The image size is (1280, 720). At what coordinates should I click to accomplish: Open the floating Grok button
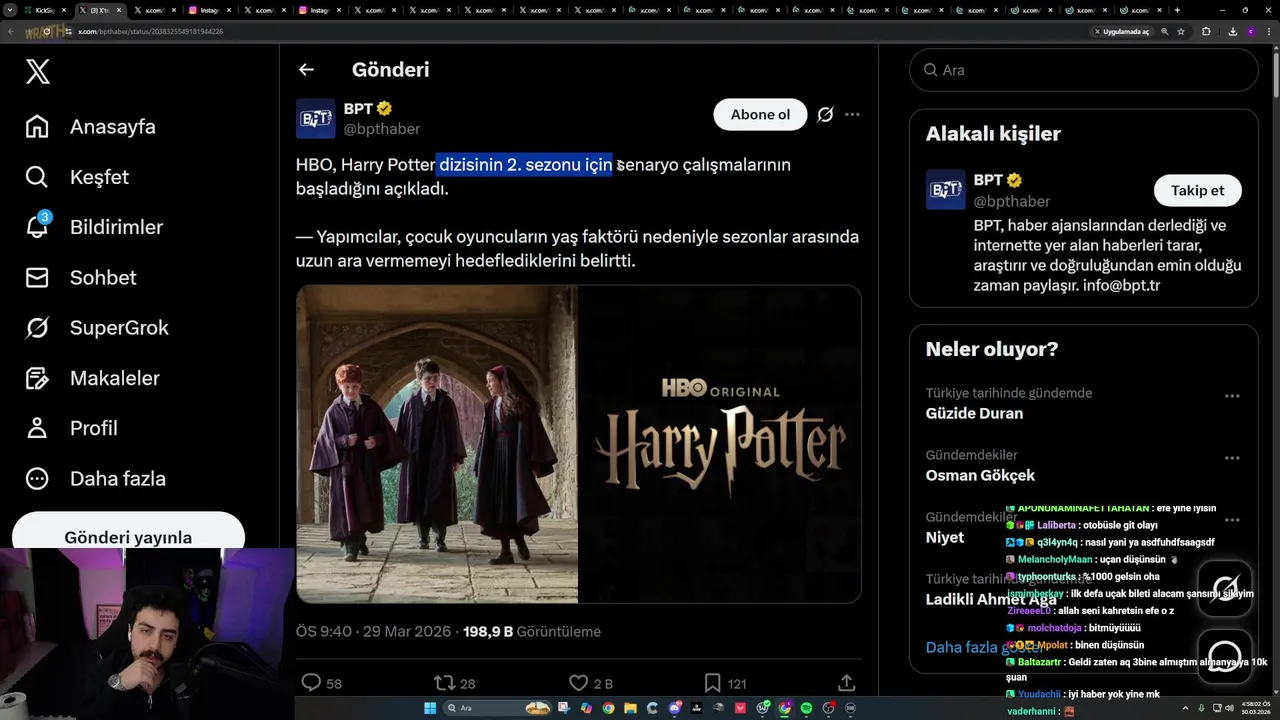[x=1225, y=588]
